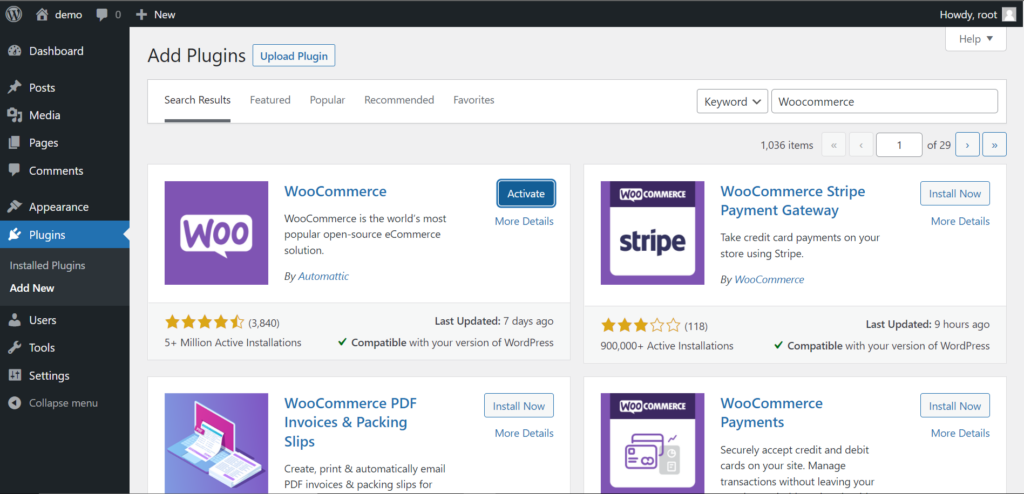Click the Upload Plugin button
This screenshot has height=494, width=1024.
tap(294, 56)
